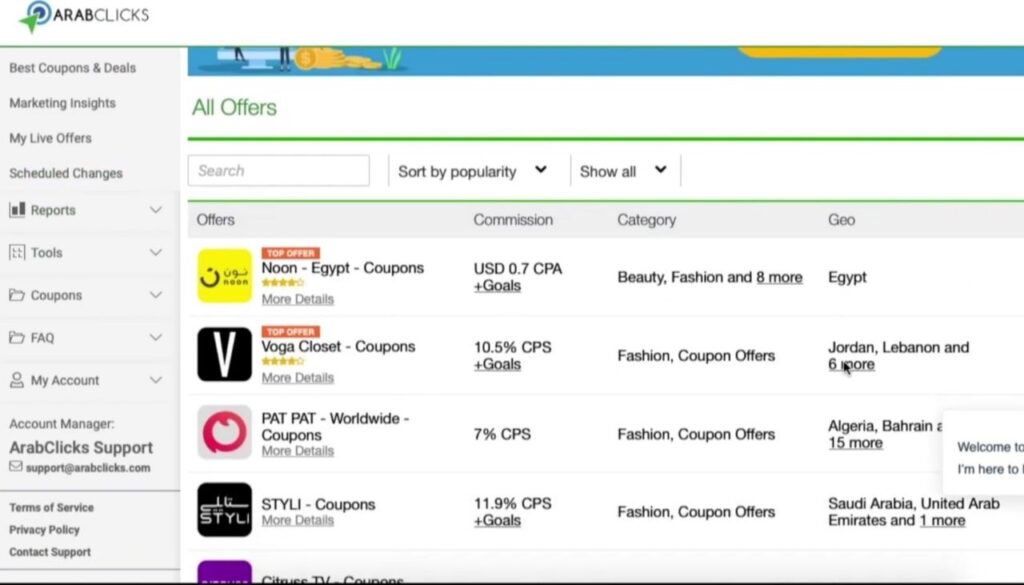Click +Goals under 11.9% CPS
This screenshot has width=1024, height=585.
[x=498, y=520]
